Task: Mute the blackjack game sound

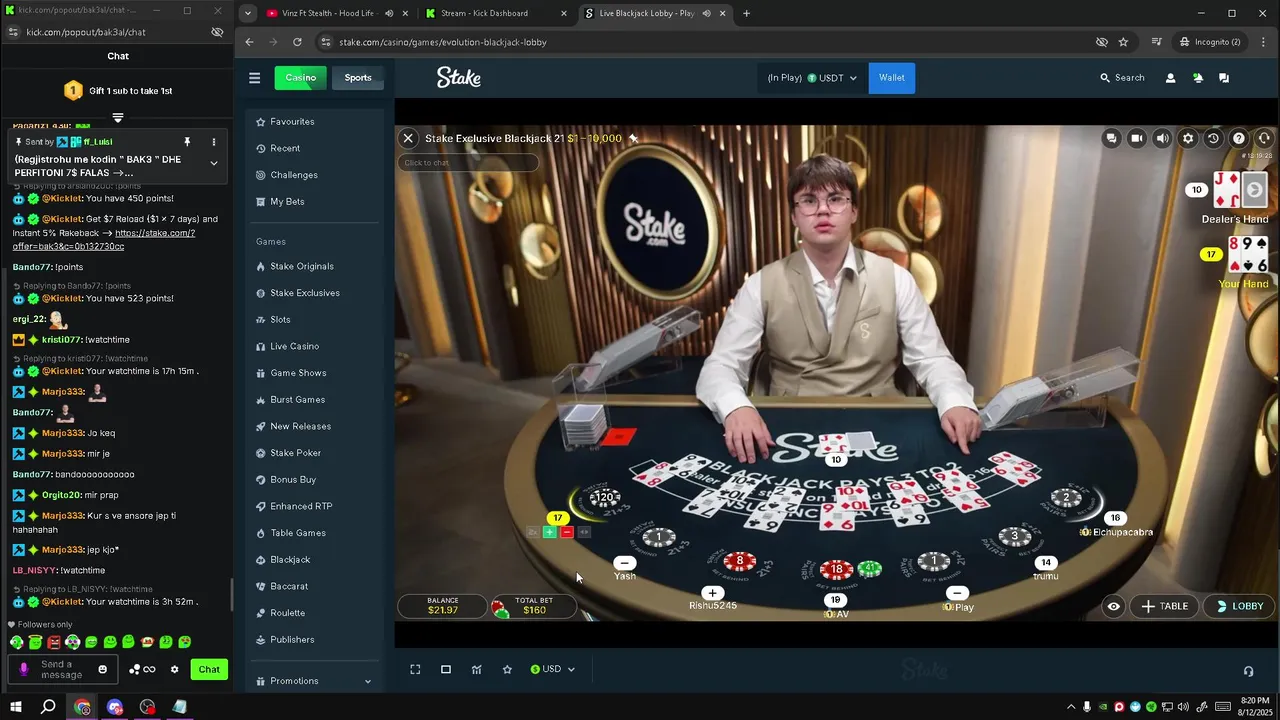Action: pyautogui.click(x=1162, y=138)
